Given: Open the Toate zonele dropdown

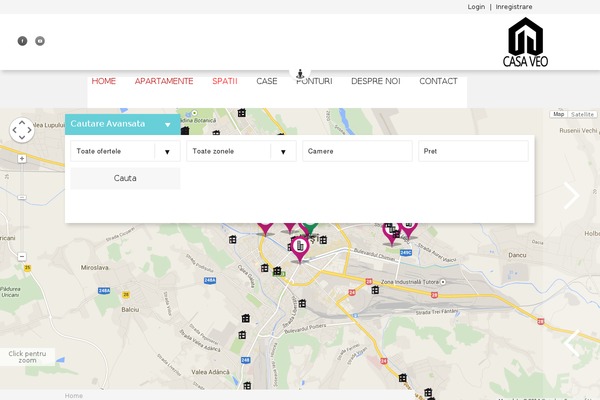Looking at the screenshot, I should pos(241,151).
